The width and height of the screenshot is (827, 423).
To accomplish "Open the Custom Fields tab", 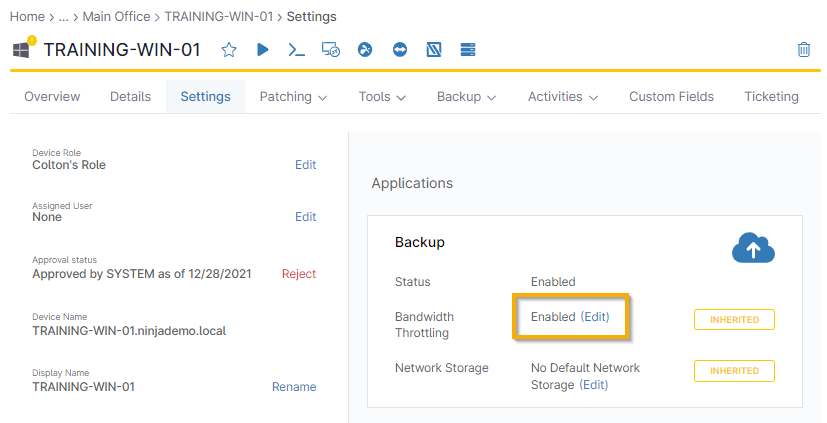I will click(671, 97).
